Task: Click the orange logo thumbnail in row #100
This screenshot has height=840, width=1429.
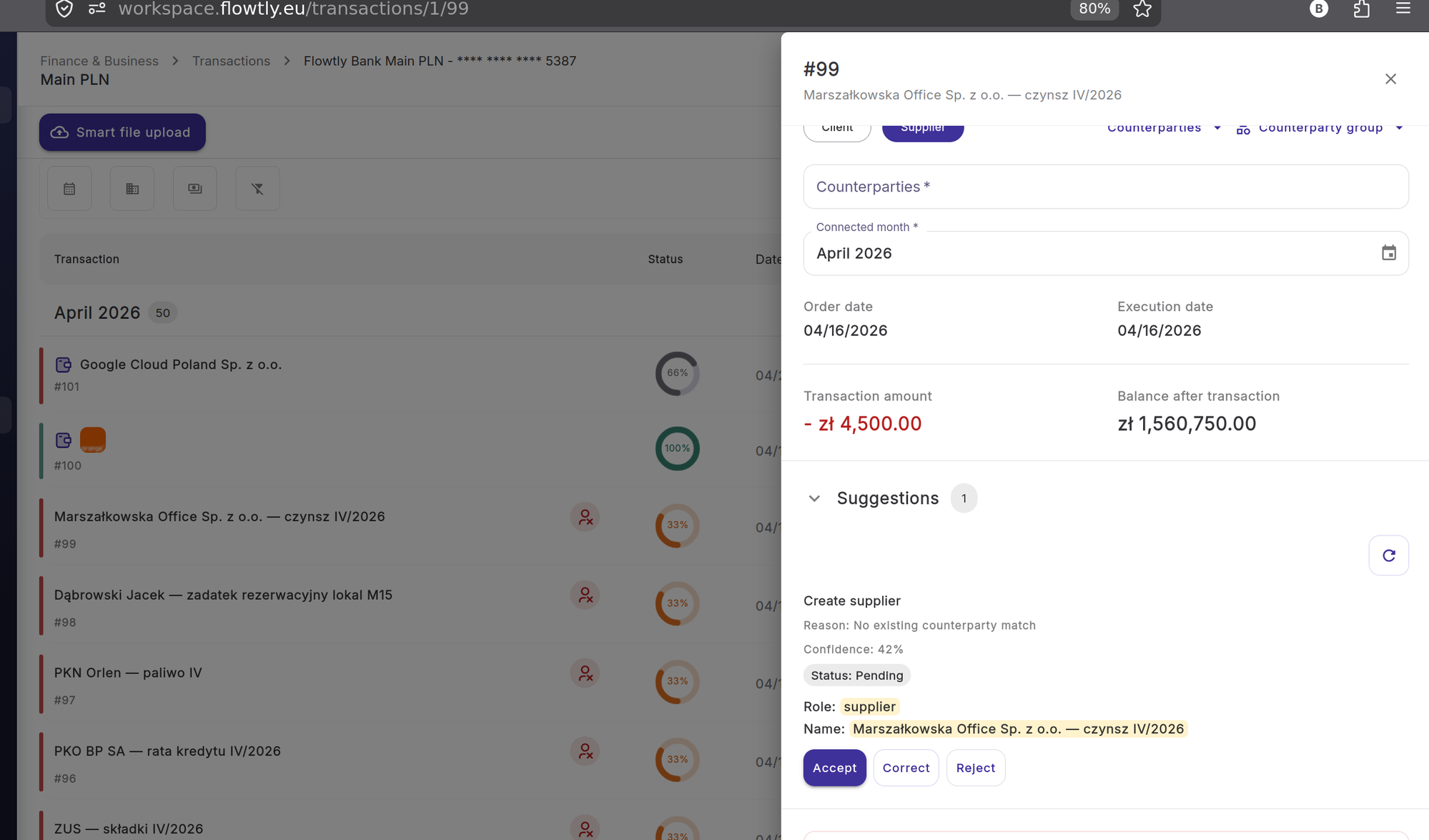Action: point(93,440)
